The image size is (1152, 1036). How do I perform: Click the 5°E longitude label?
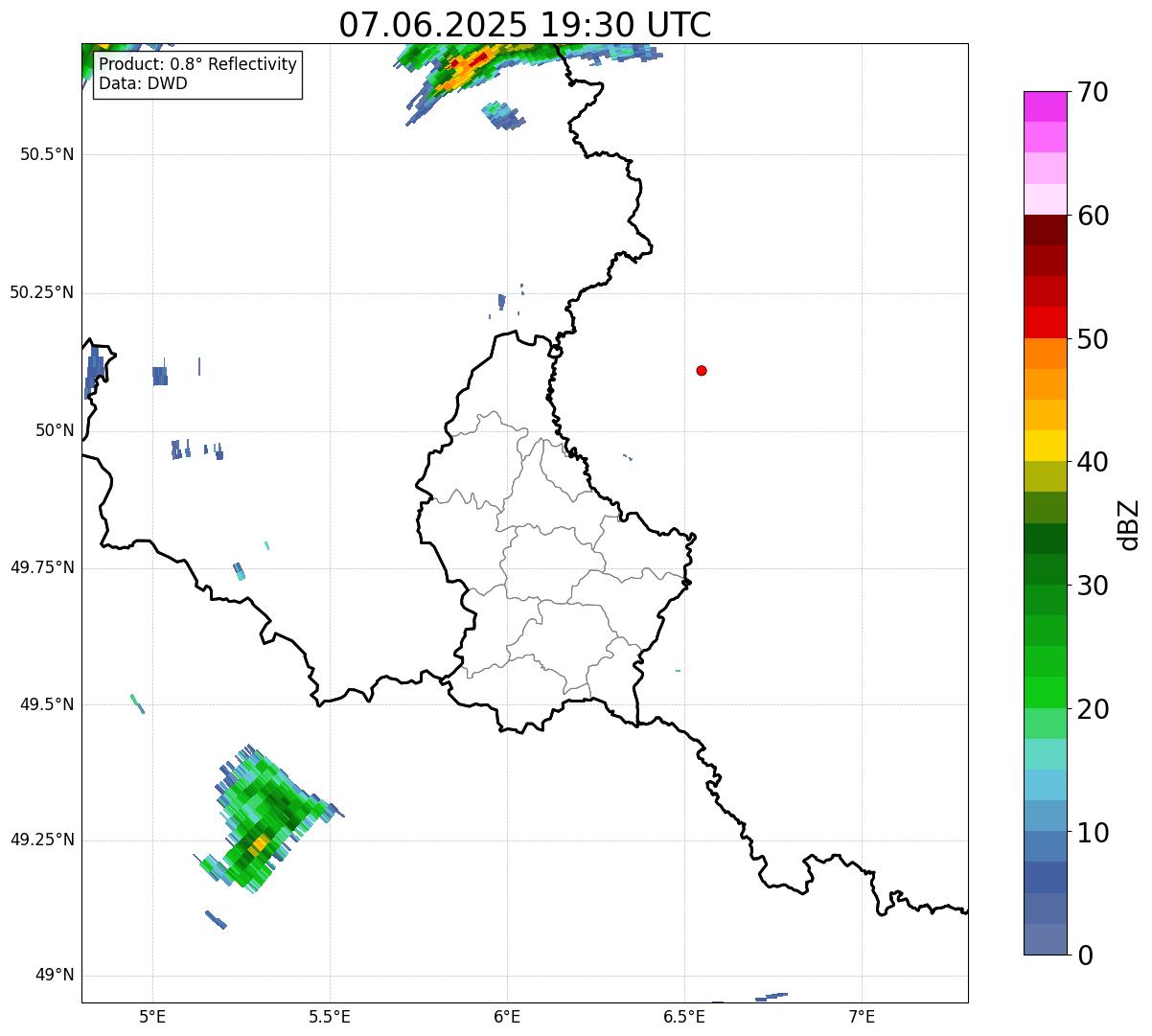153,1017
